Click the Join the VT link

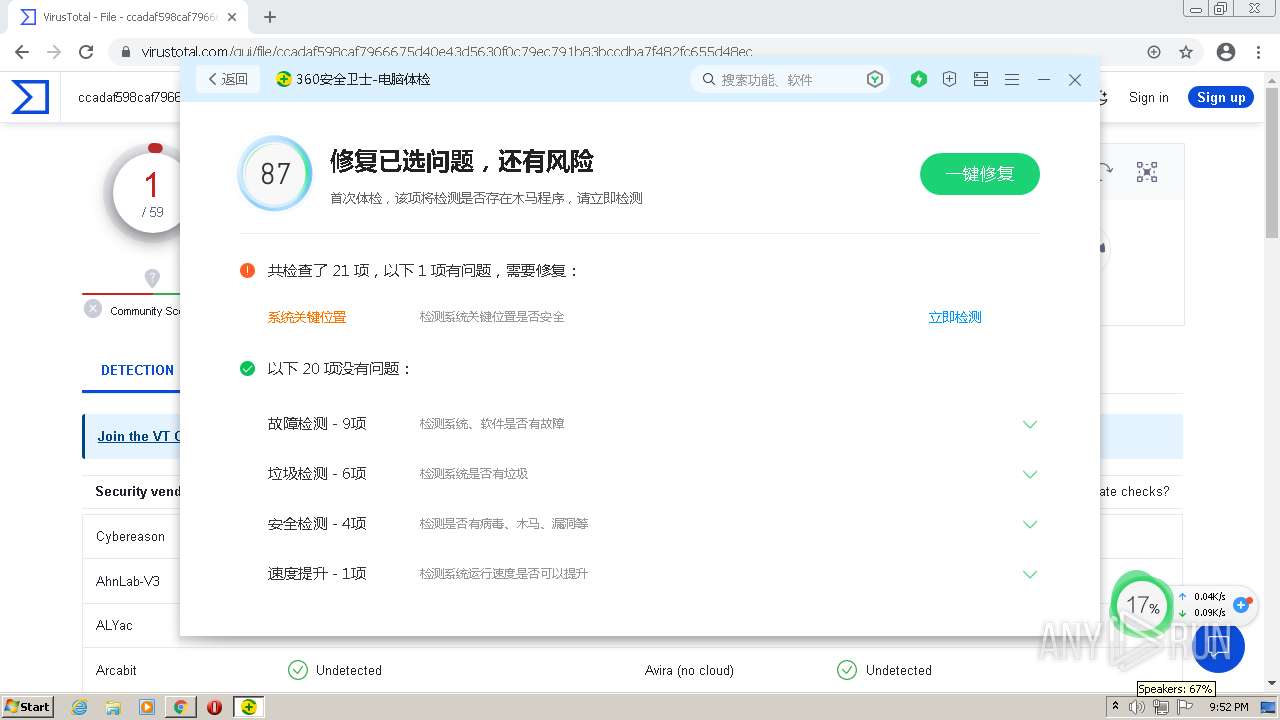pyautogui.click(x=138, y=436)
